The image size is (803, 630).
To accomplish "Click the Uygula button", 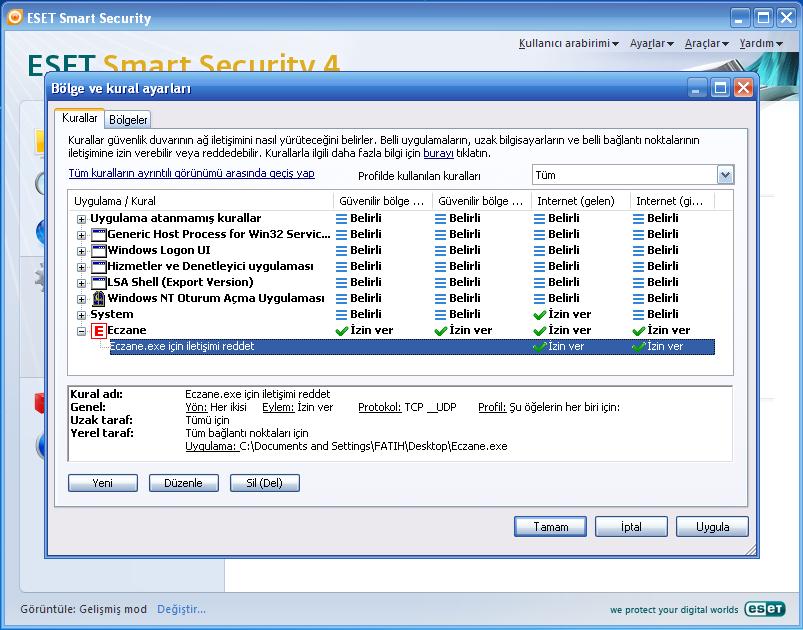I will click(x=712, y=527).
